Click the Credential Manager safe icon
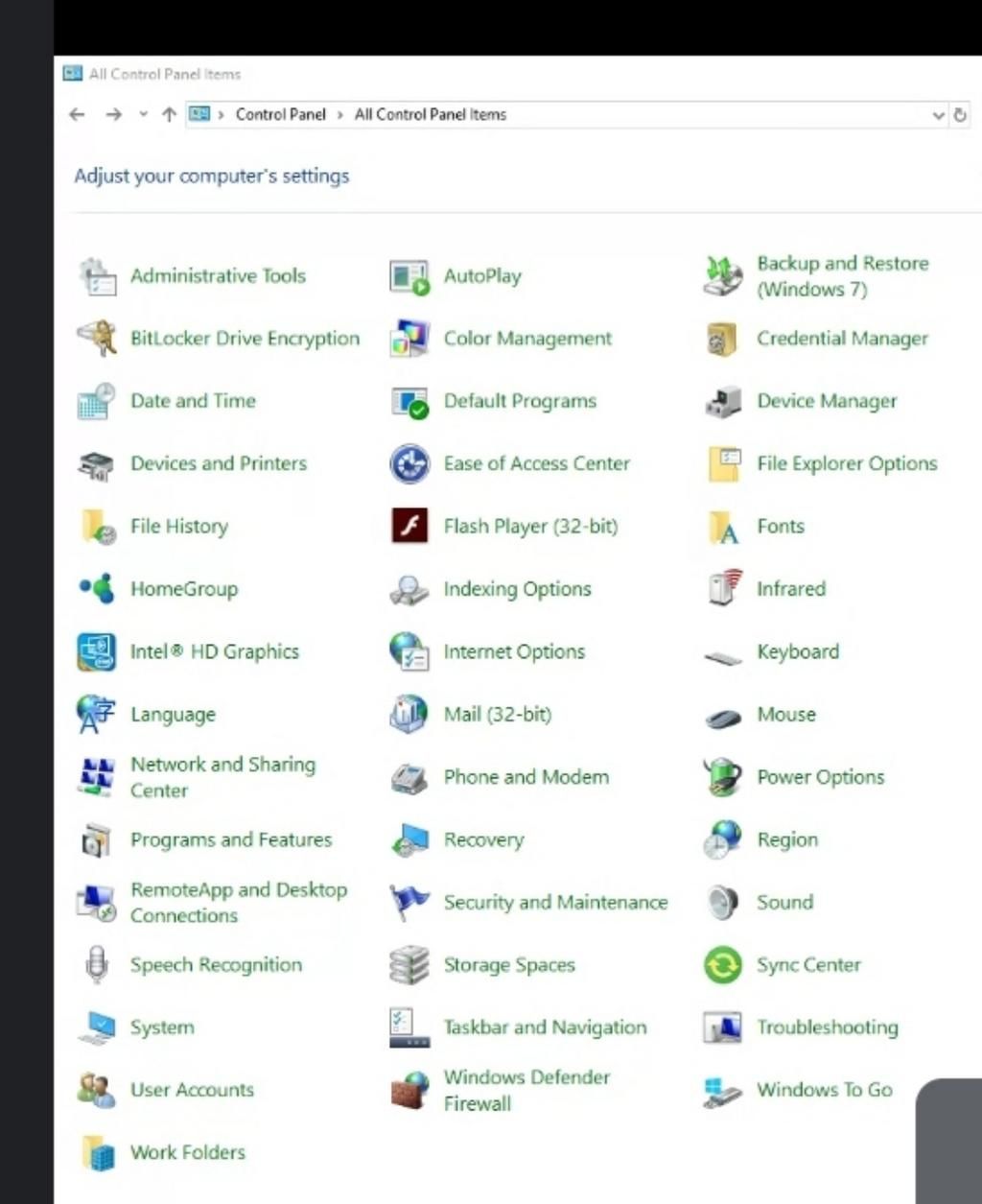982x1204 pixels. click(722, 339)
